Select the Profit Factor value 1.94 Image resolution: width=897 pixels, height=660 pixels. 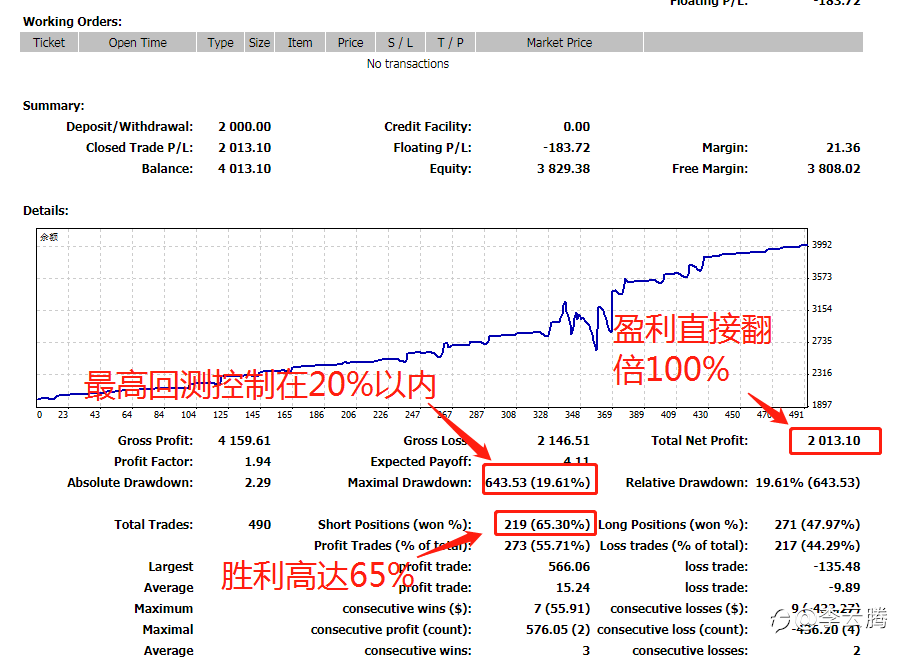tap(258, 462)
